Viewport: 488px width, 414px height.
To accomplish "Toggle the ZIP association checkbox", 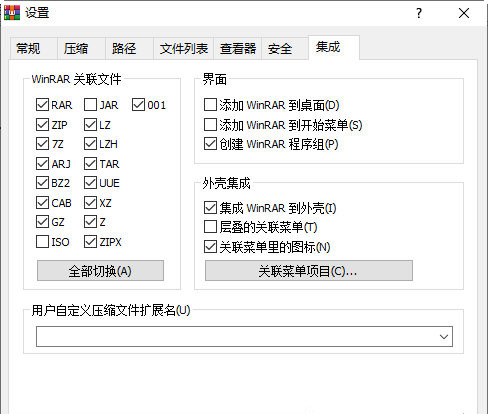I will [42, 125].
